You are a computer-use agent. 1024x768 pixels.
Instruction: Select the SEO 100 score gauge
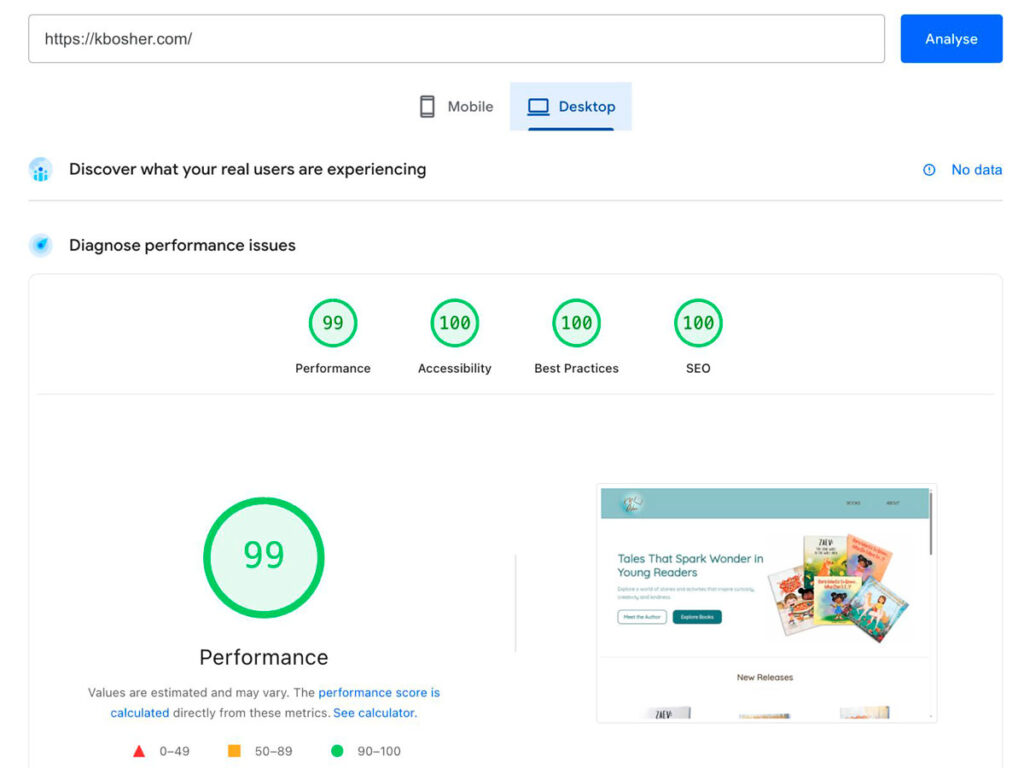[x=698, y=323]
